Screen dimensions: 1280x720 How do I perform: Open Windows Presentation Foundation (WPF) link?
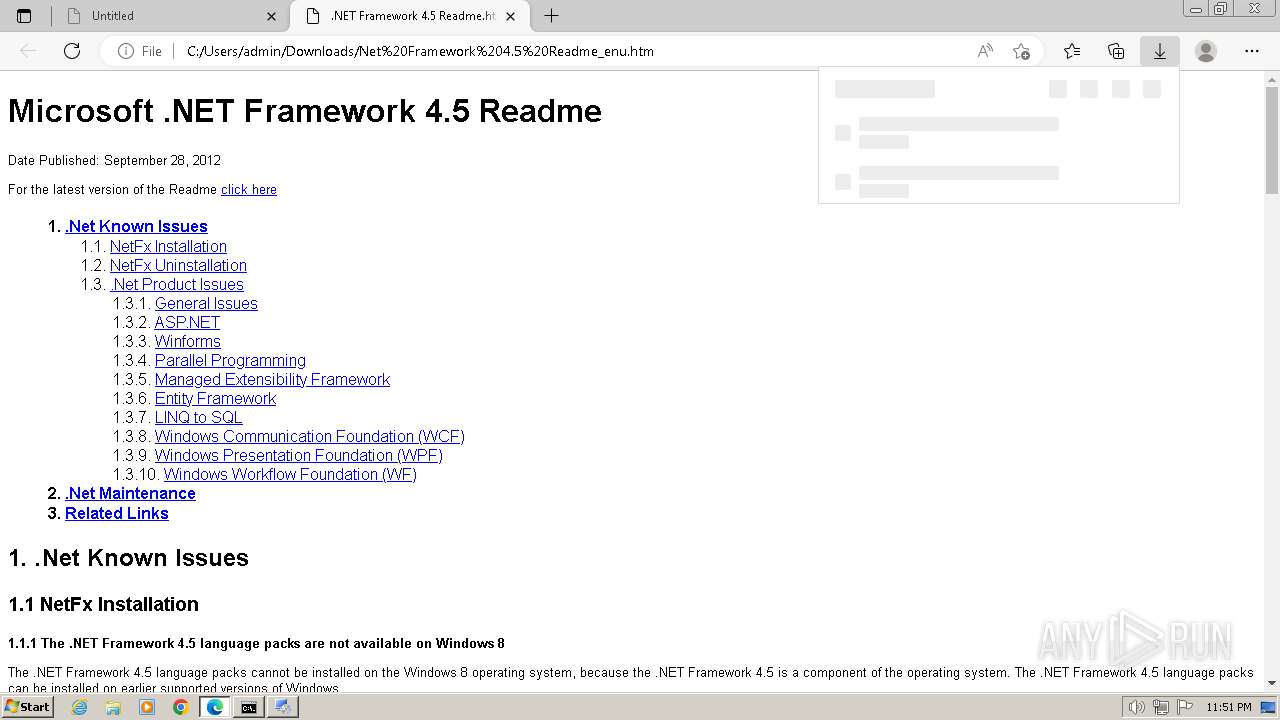point(299,455)
